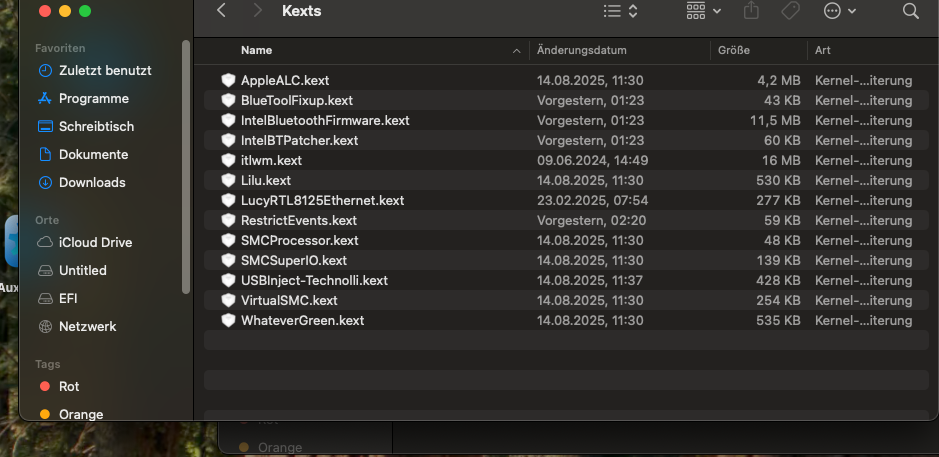Screen dimensions: 939x457
Task: Open the group-by grid dropdown
Action: [704, 11]
